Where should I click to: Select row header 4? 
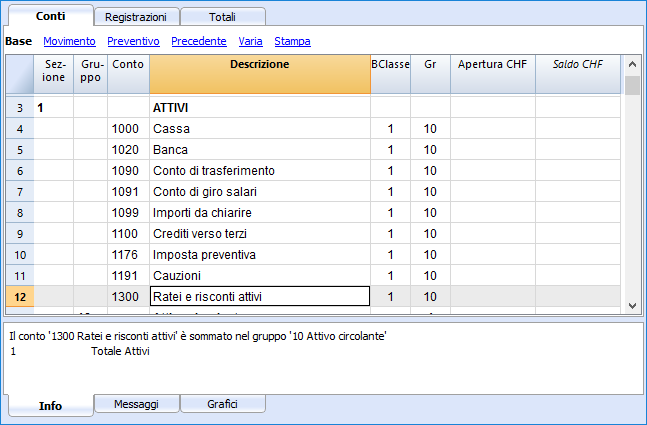(19, 129)
